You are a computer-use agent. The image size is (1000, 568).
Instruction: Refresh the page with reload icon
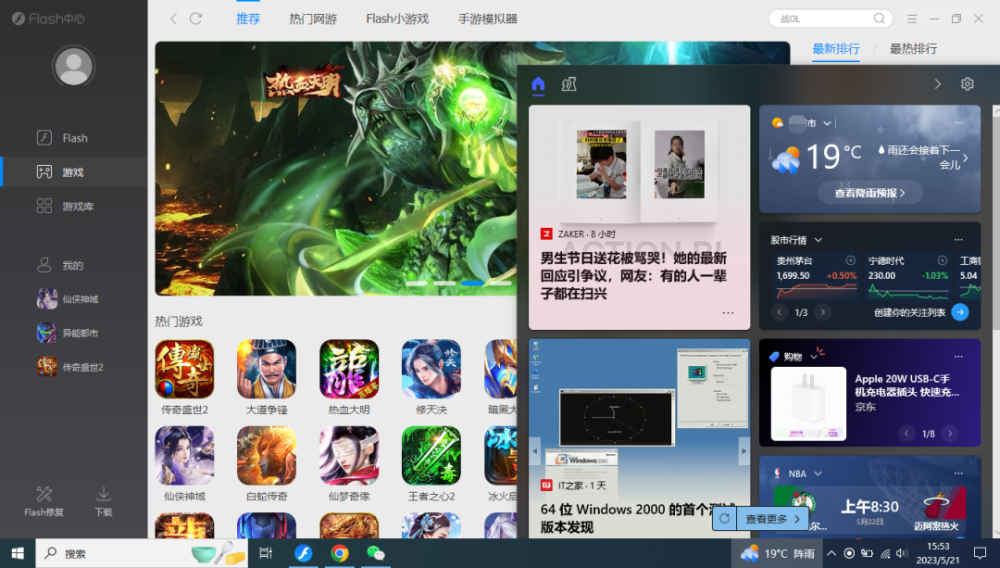click(196, 19)
